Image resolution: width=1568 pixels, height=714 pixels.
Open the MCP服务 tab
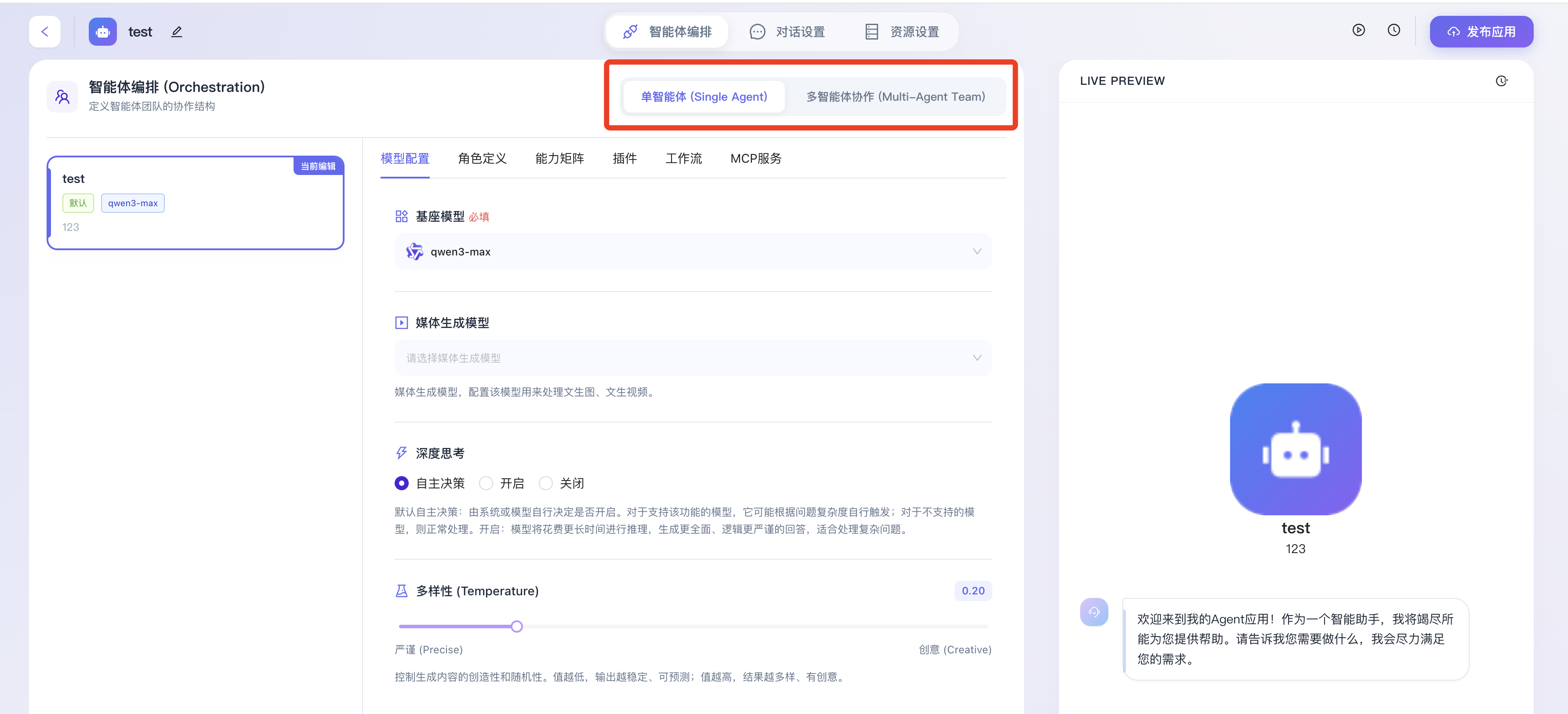[755, 158]
